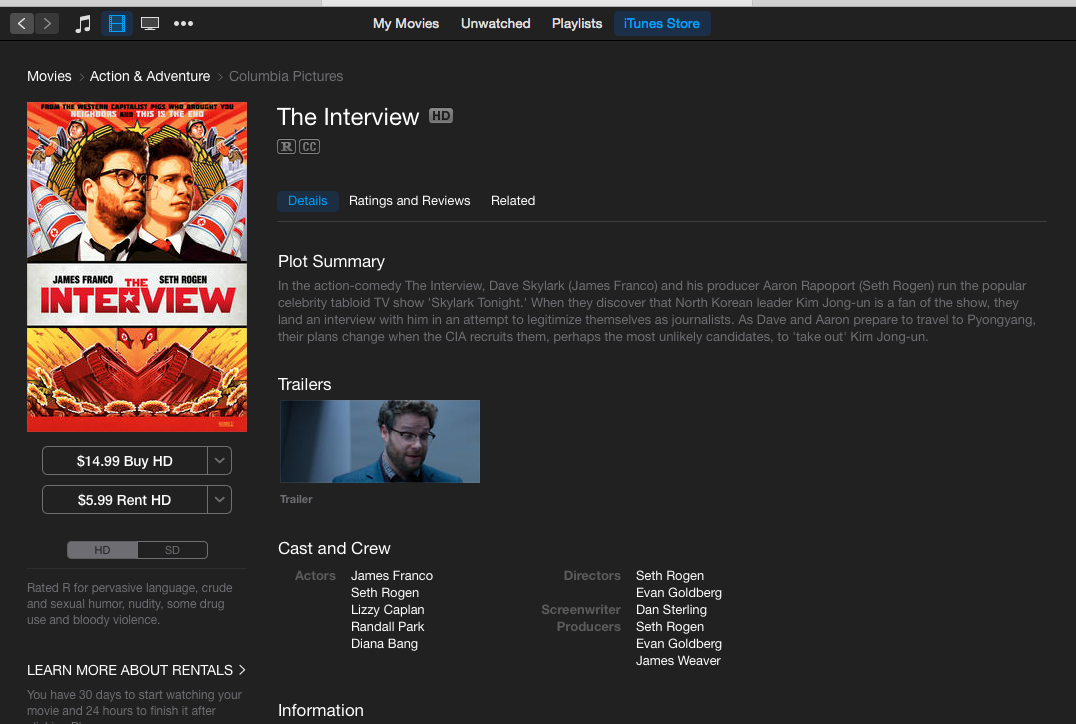Click the Cast and Crew heading
Image resolution: width=1076 pixels, height=724 pixels.
tap(334, 548)
